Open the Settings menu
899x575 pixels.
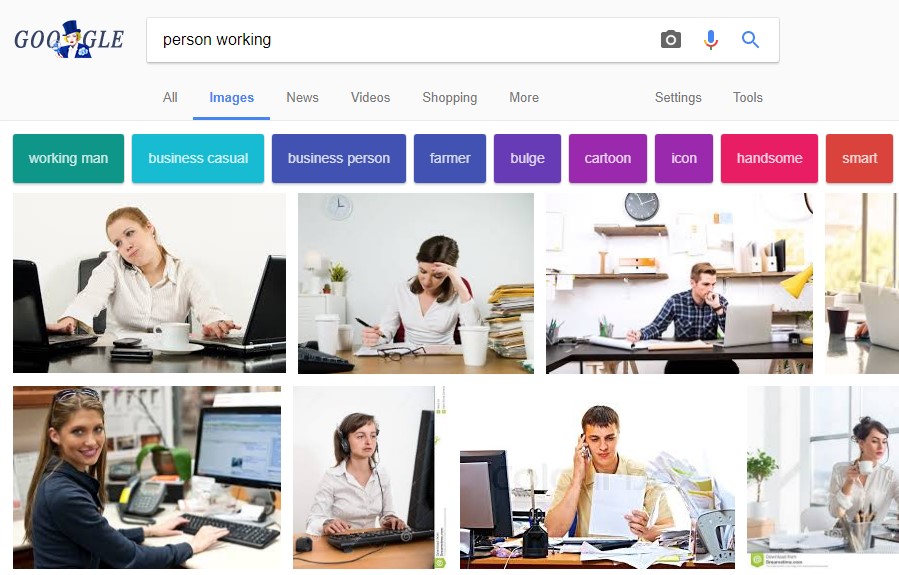tap(678, 97)
